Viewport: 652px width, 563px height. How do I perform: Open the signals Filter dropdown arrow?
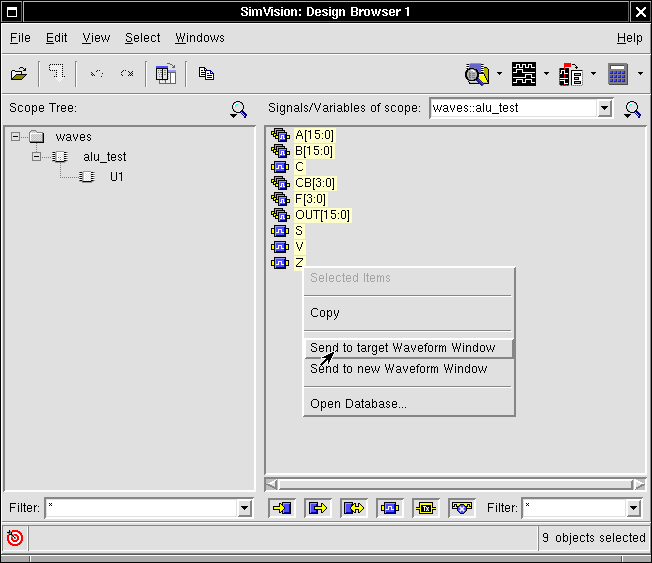[633, 508]
